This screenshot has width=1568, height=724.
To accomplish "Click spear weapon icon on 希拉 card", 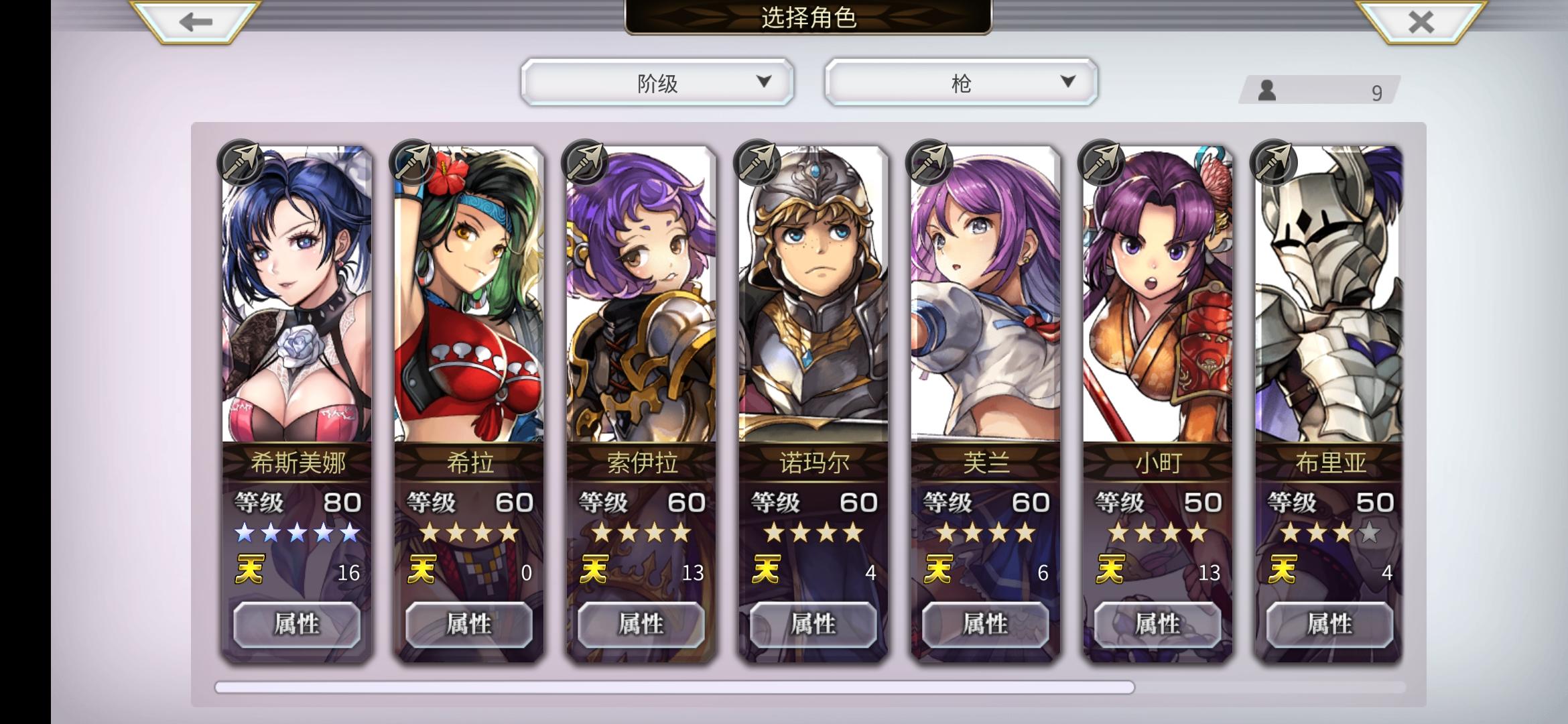I will 413,163.
